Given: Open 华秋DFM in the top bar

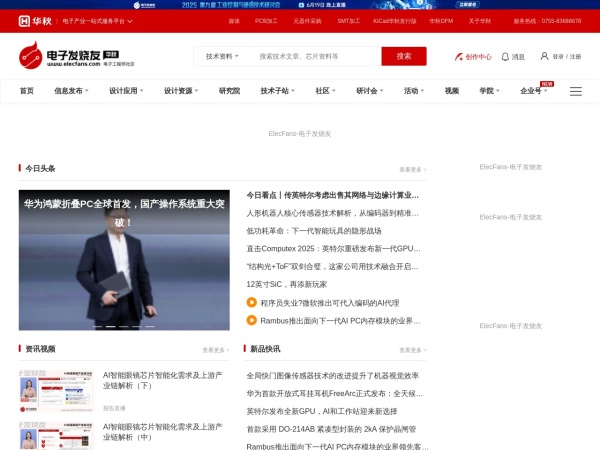Looking at the screenshot, I should (x=441, y=21).
